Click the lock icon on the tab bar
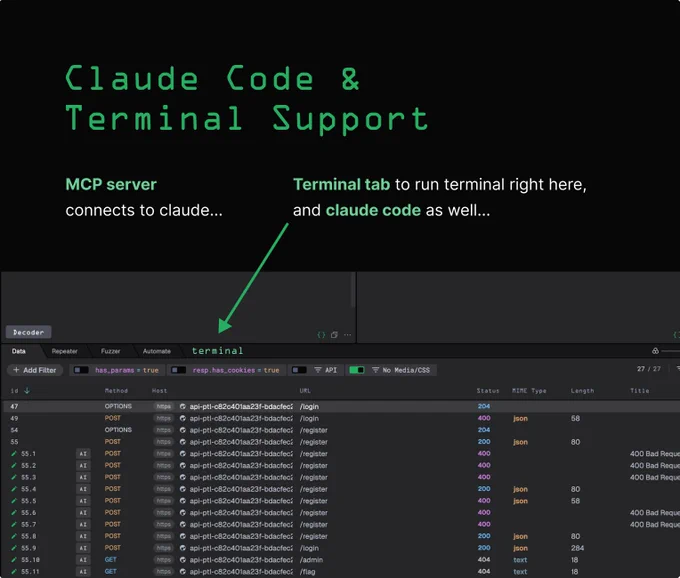This screenshot has width=680, height=578. point(655,350)
